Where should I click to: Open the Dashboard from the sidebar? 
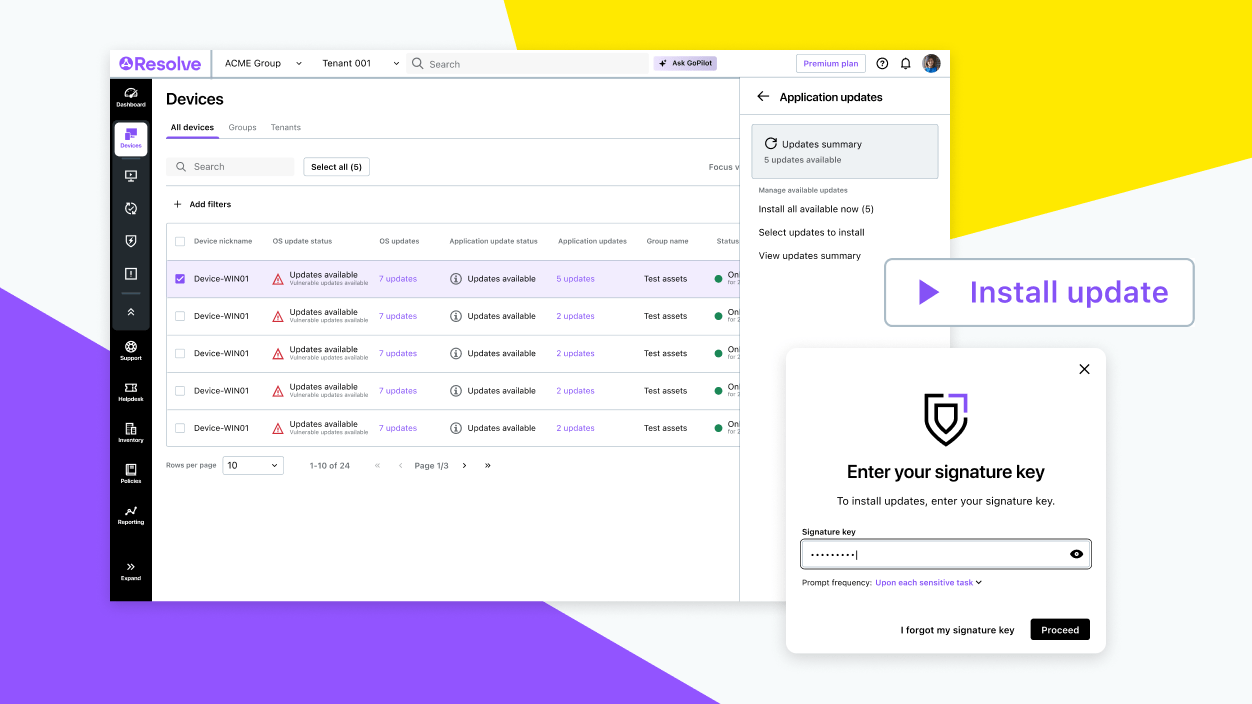[131, 96]
